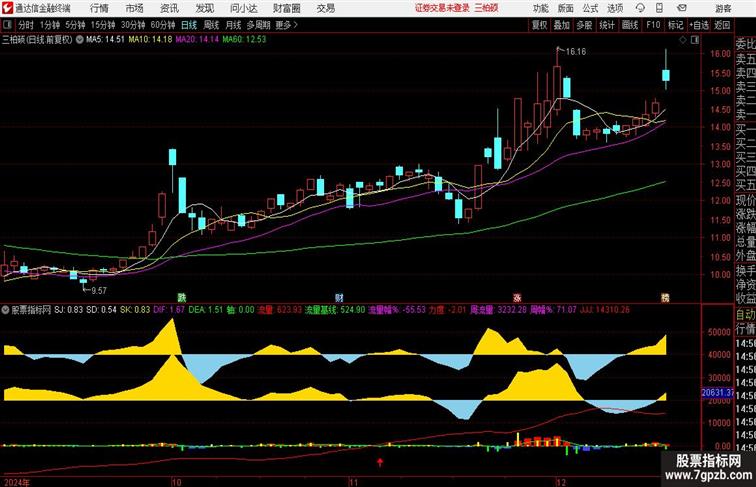The height and width of the screenshot is (487, 756).
Task: Switch to 月线 monthly period tab
Action: 233,25
